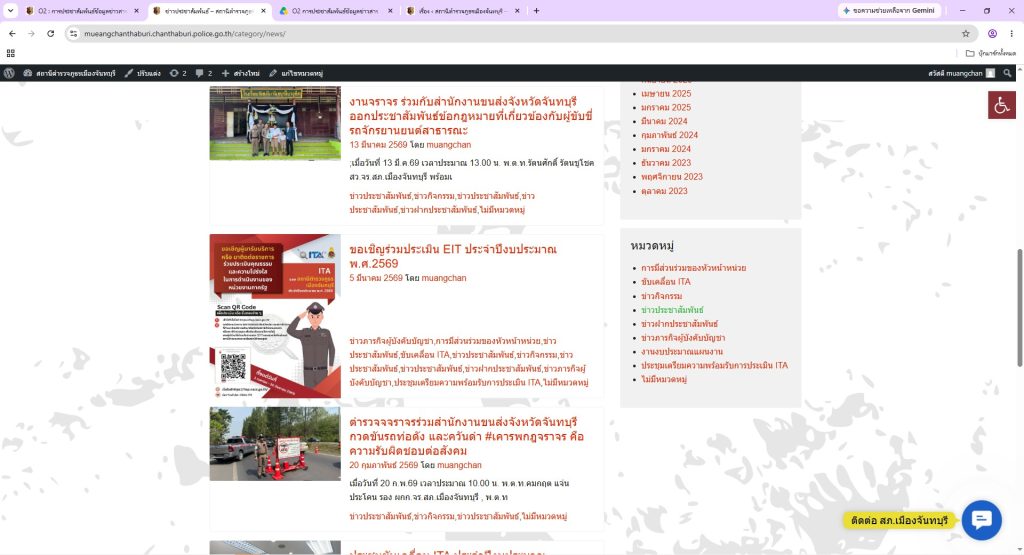1024x555 pixels.
Task: Open the ประชุมเตรียมความพร้อมรับการประเมิน ITA sidebar category
Action: point(714,365)
